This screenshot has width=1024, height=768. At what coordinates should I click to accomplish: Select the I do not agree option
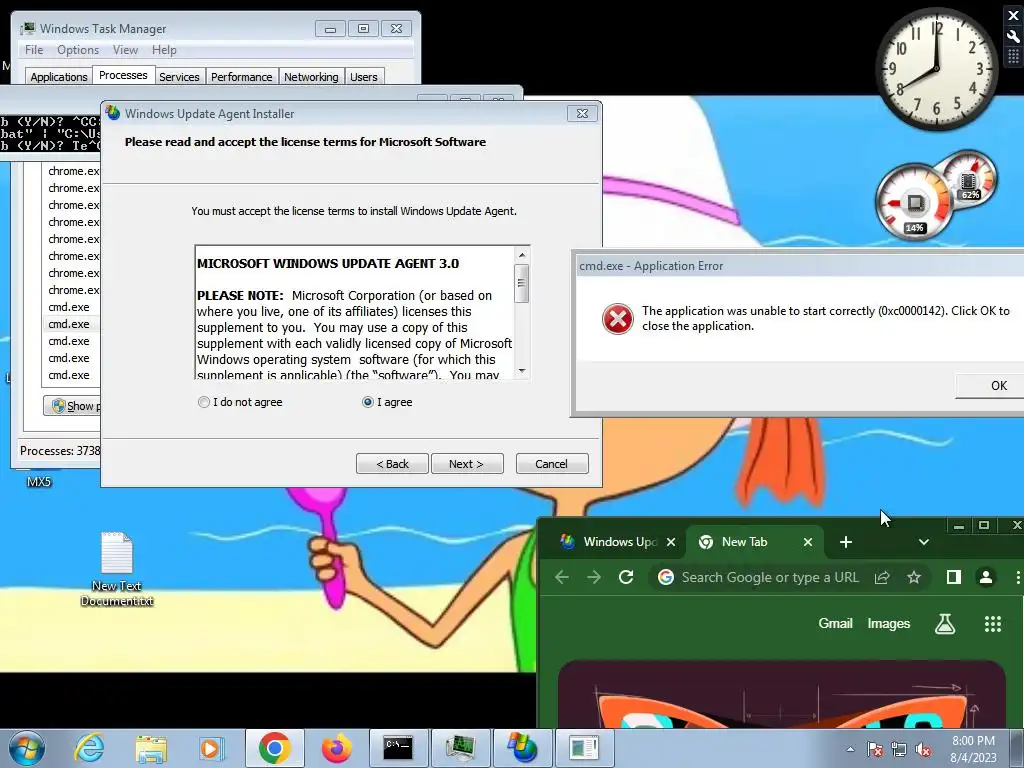point(240,402)
